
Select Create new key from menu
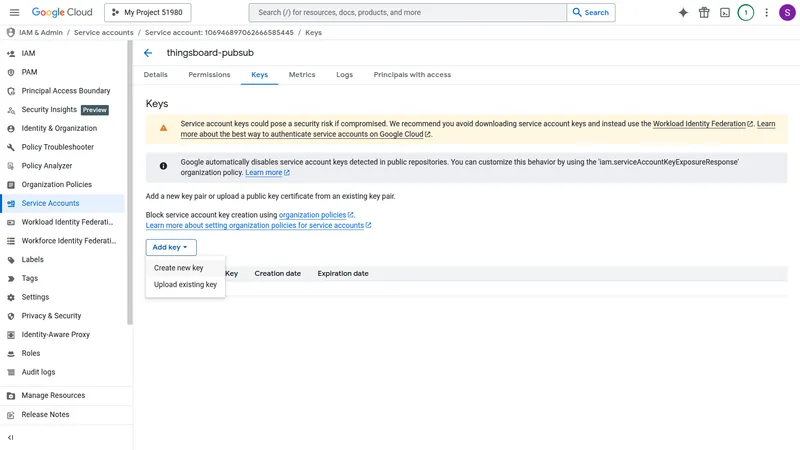pos(179,268)
